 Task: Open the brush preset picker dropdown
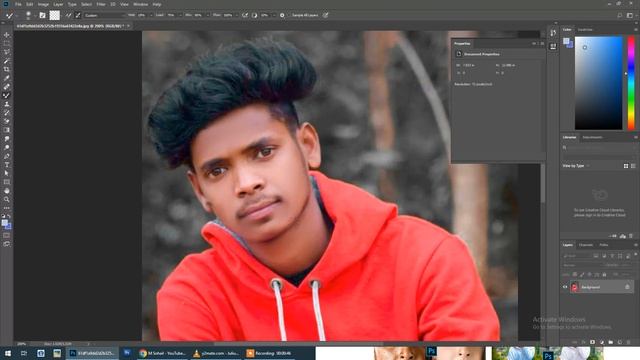(35, 15)
